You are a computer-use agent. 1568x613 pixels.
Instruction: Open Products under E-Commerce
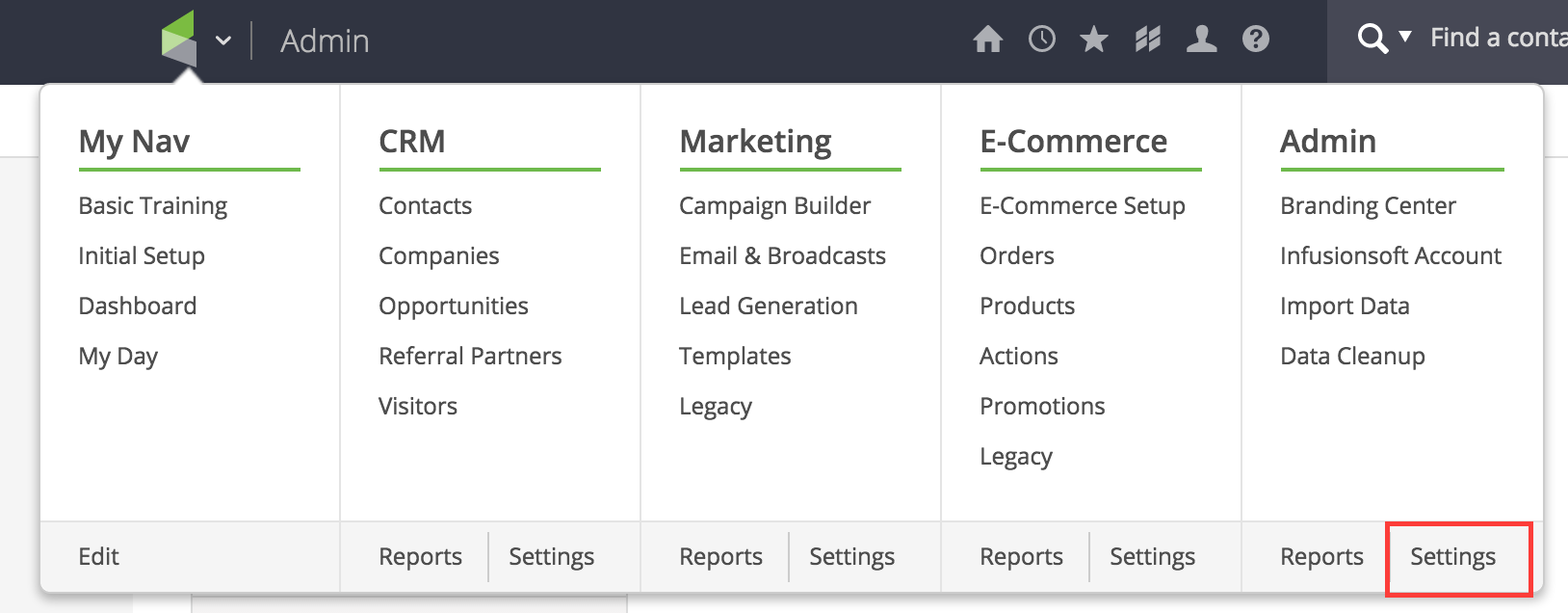click(x=1028, y=306)
